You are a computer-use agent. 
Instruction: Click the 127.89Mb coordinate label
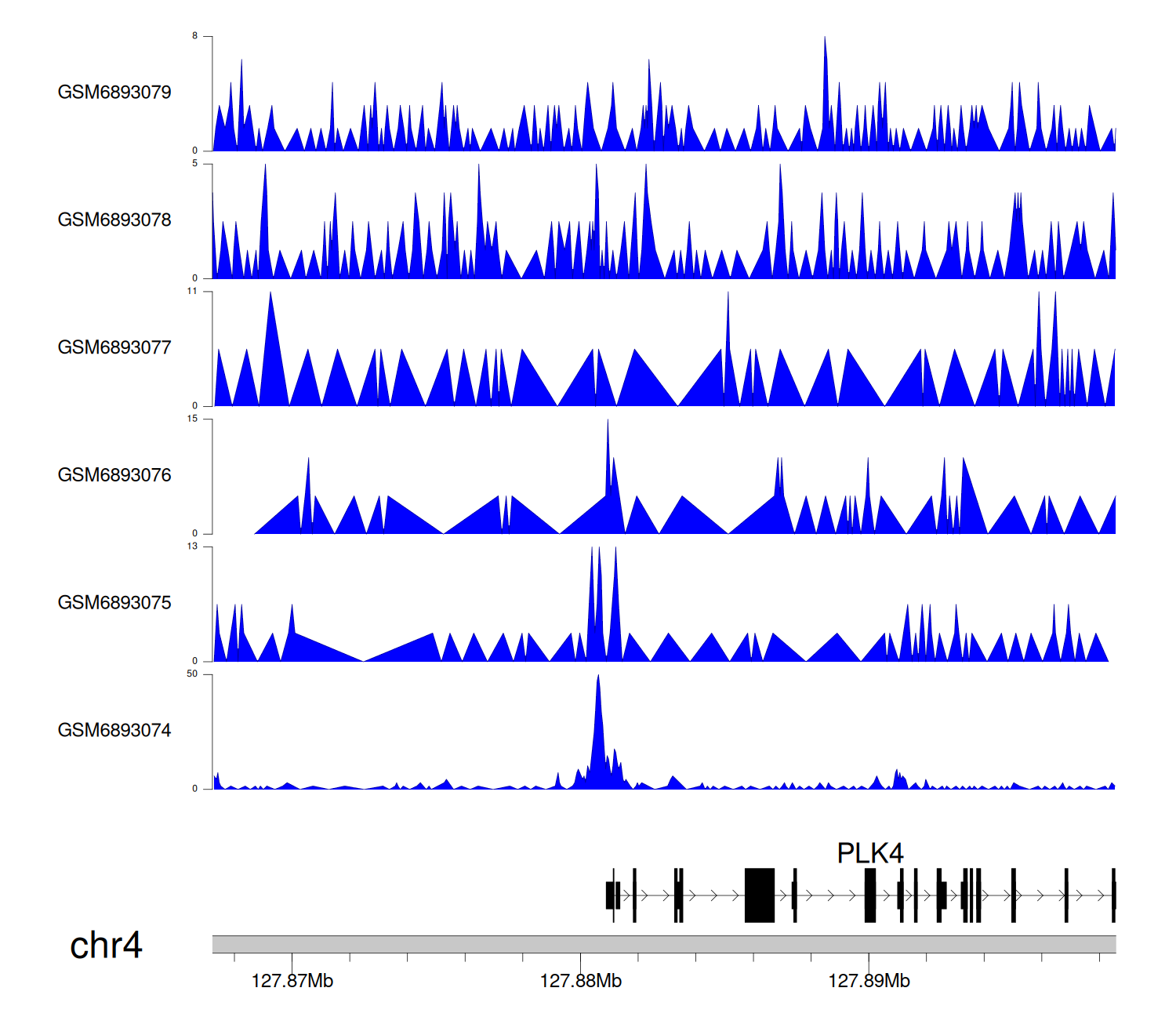pos(869,981)
